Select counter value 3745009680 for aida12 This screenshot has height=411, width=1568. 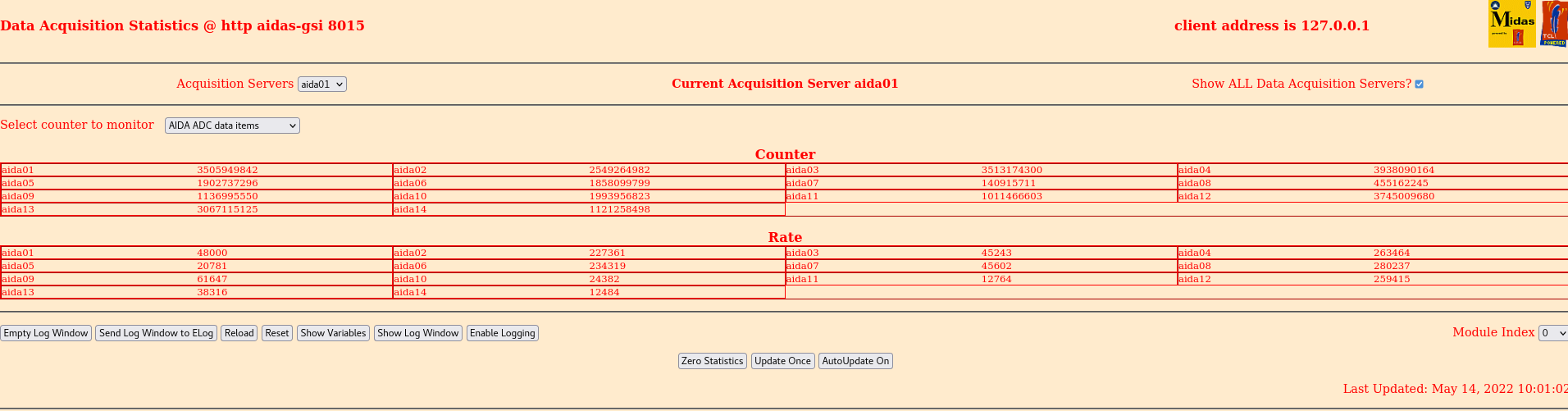(1404, 197)
